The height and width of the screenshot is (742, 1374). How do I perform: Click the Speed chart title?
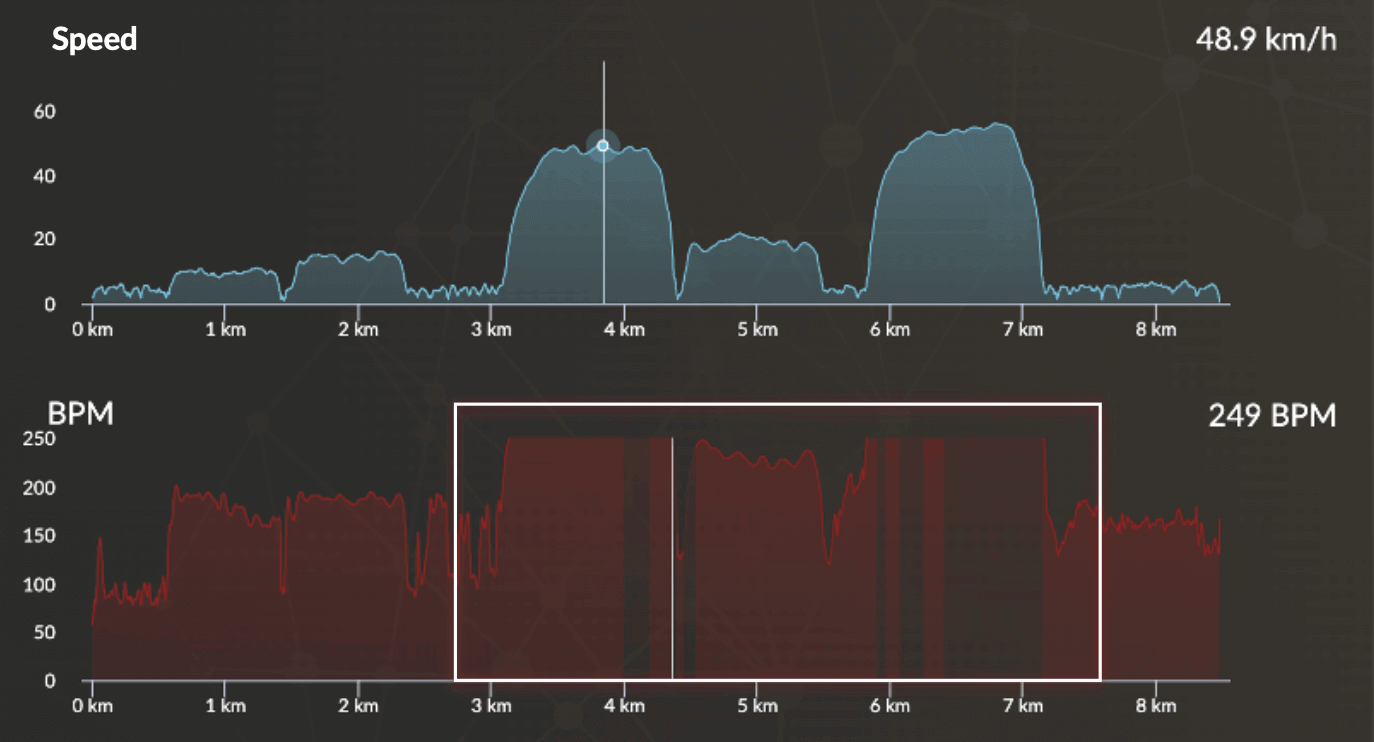[94, 40]
